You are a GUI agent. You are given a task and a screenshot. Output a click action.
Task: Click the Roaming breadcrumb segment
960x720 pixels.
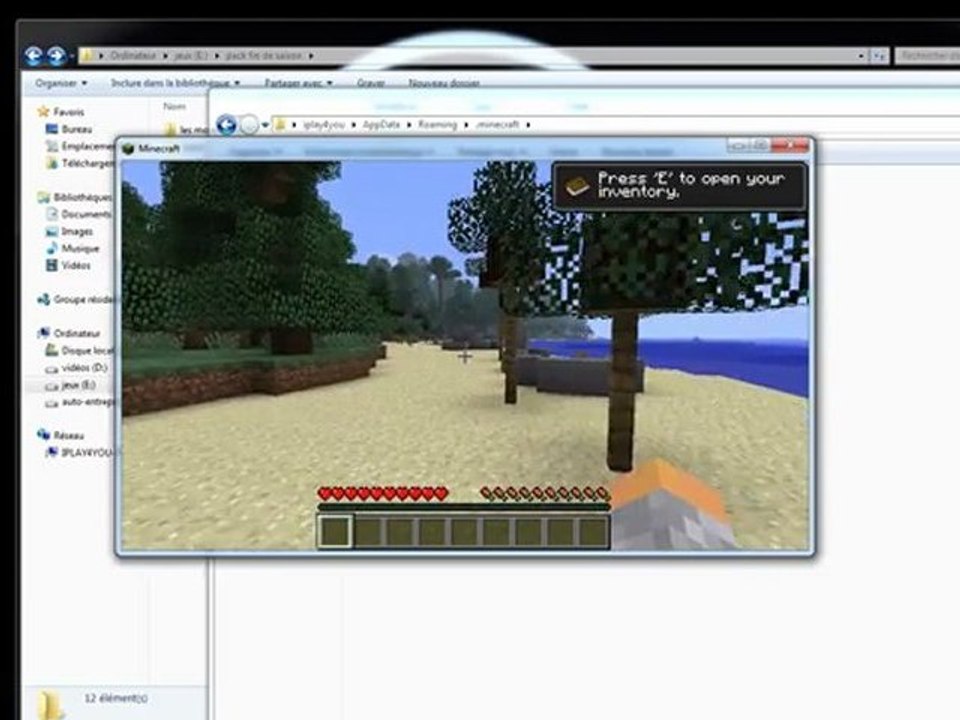coord(437,125)
